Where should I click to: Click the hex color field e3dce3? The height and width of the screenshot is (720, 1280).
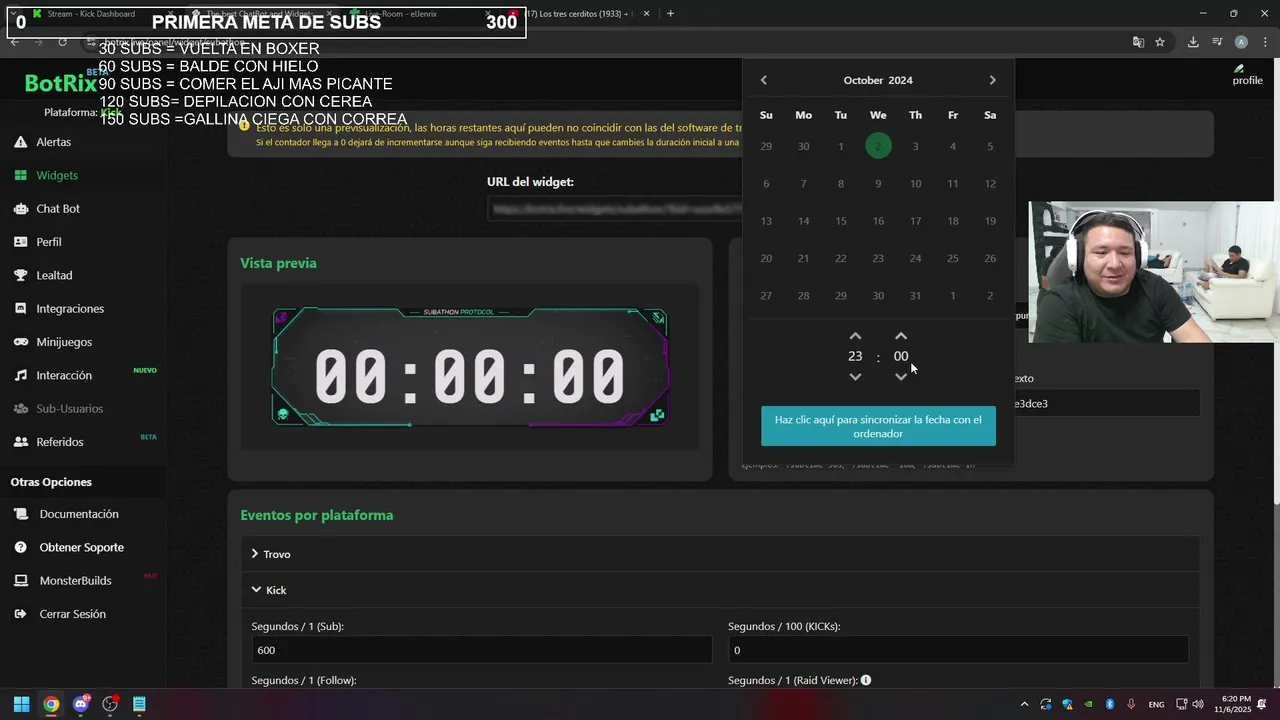click(1106, 404)
